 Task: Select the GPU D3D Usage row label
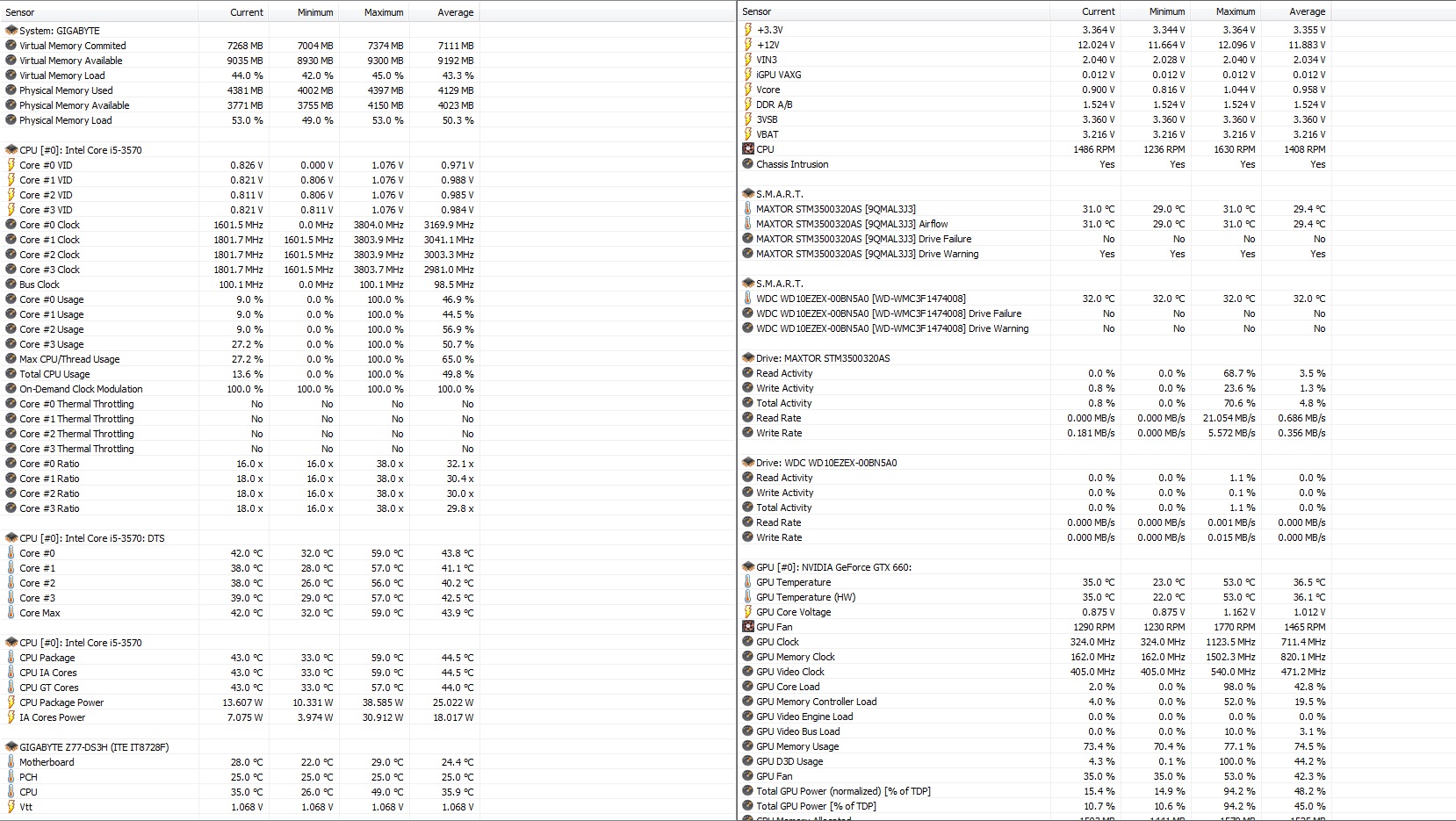(x=789, y=761)
